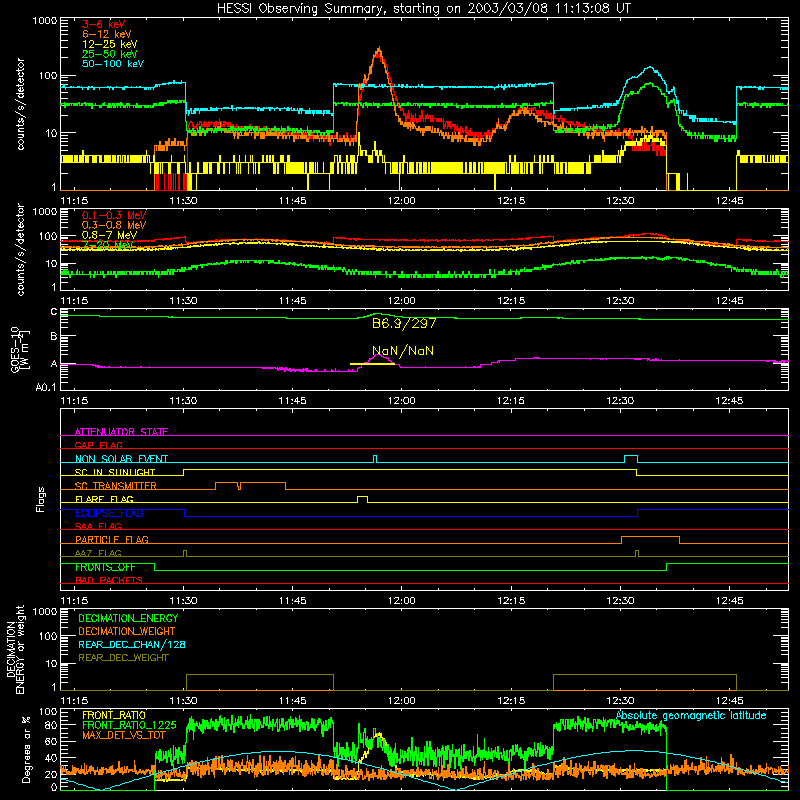Click the FRONT_RATIO legend label
The width and height of the screenshot is (800, 800).
coord(114,715)
